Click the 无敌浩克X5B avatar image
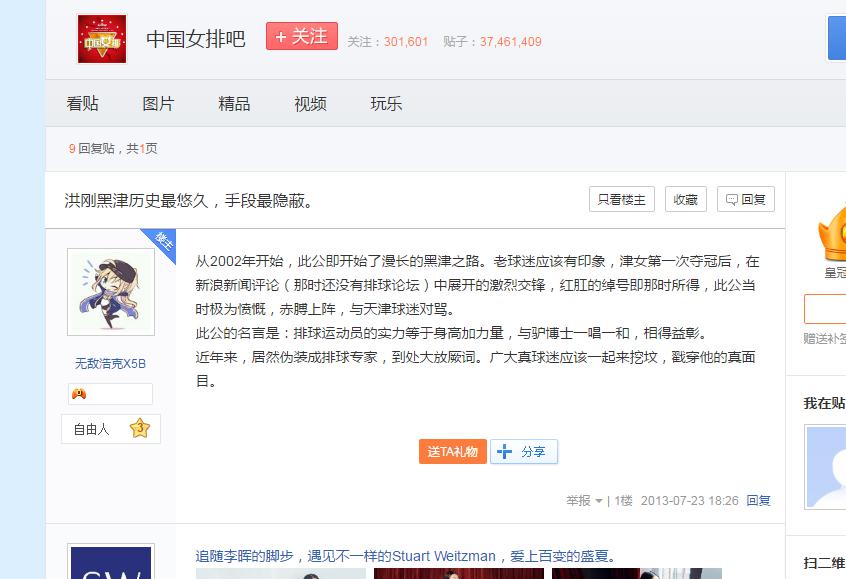This screenshot has height=579, width=846. click(111, 292)
